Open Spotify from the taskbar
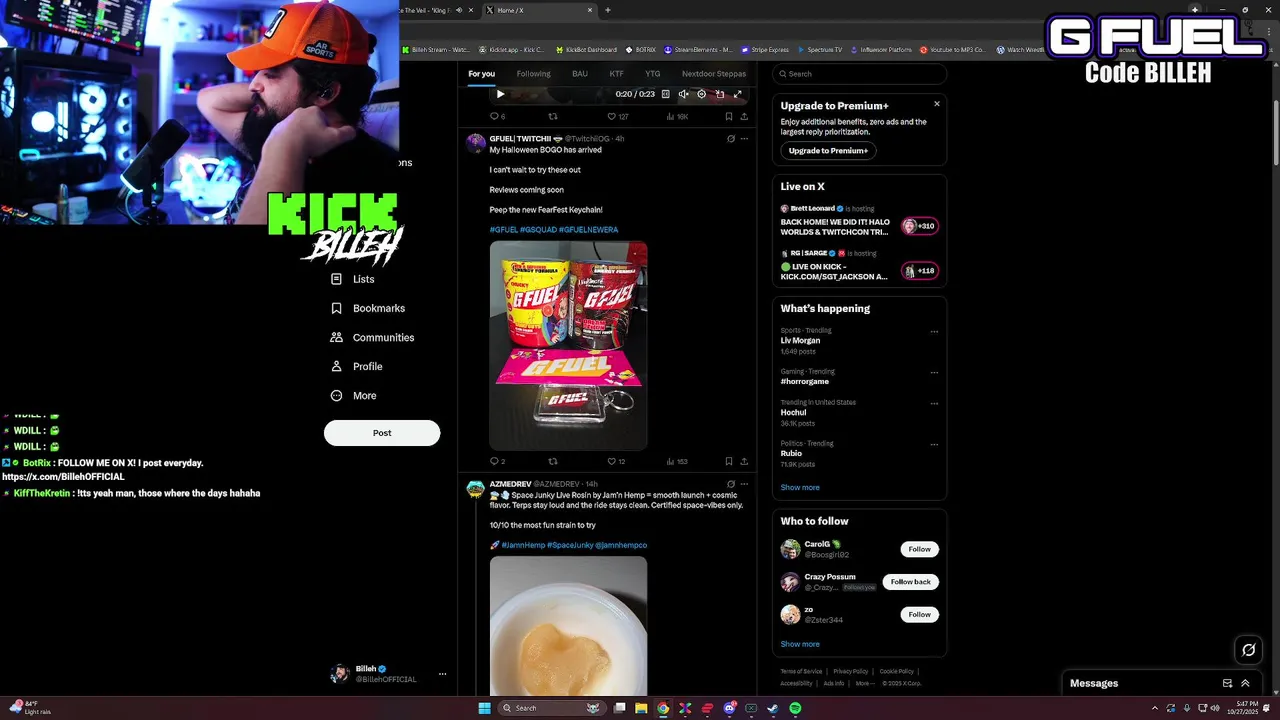This screenshot has width=1280, height=720. point(795,708)
